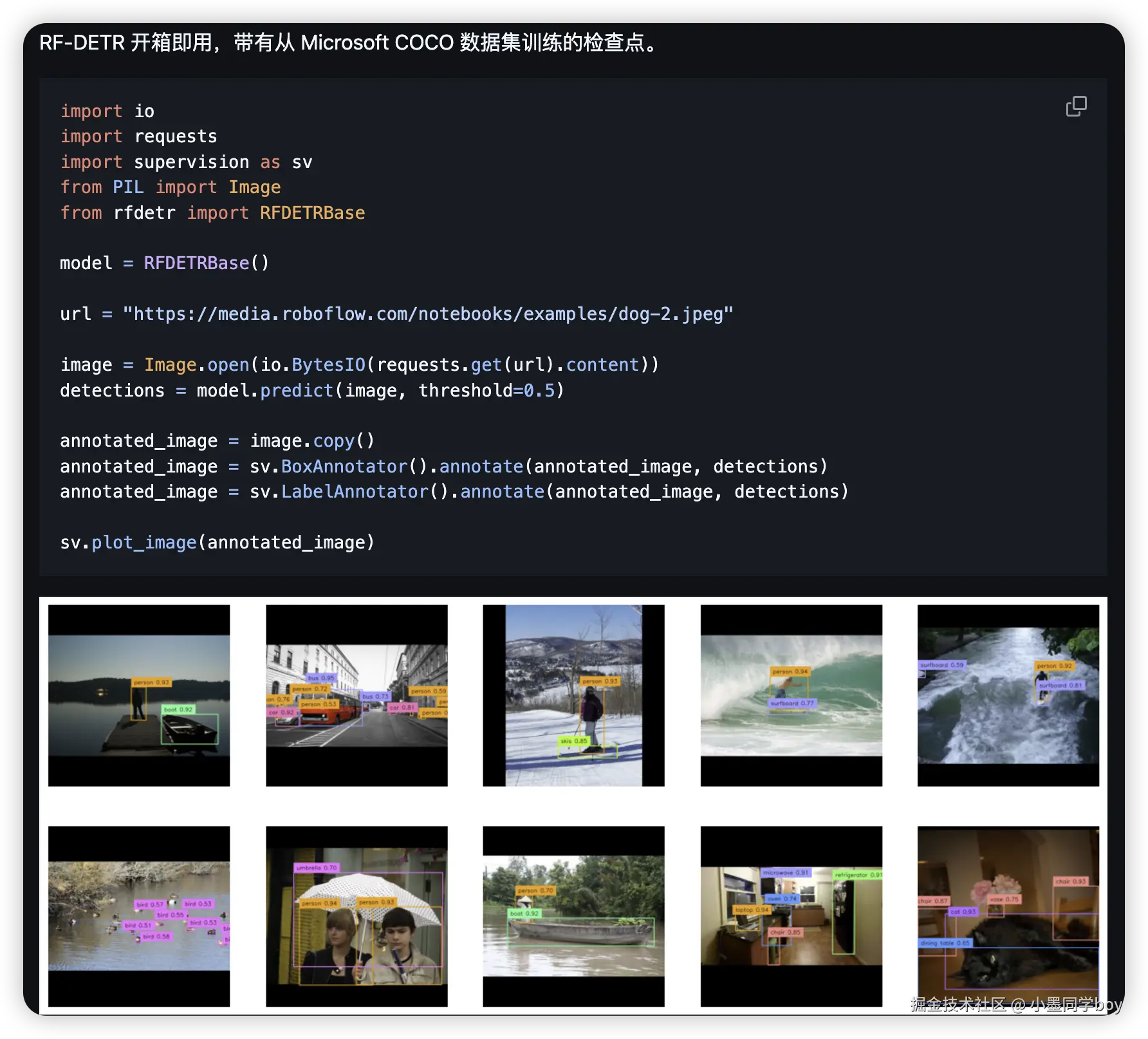This screenshot has height=1039, width=1148.
Task: Copy the code block with the copy icon
Action: pos(1076,106)
